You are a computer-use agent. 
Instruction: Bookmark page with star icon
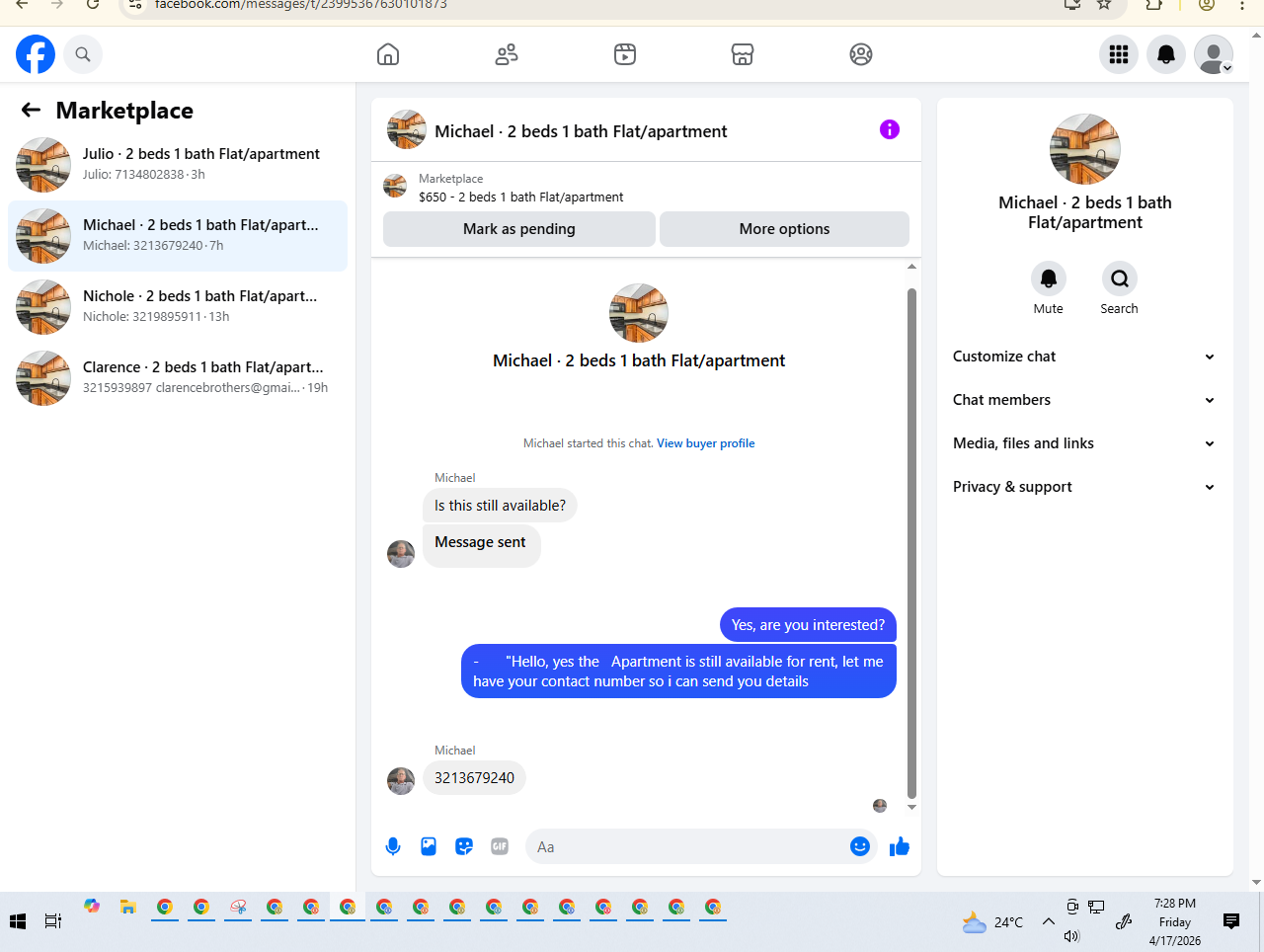[1104, 5]
